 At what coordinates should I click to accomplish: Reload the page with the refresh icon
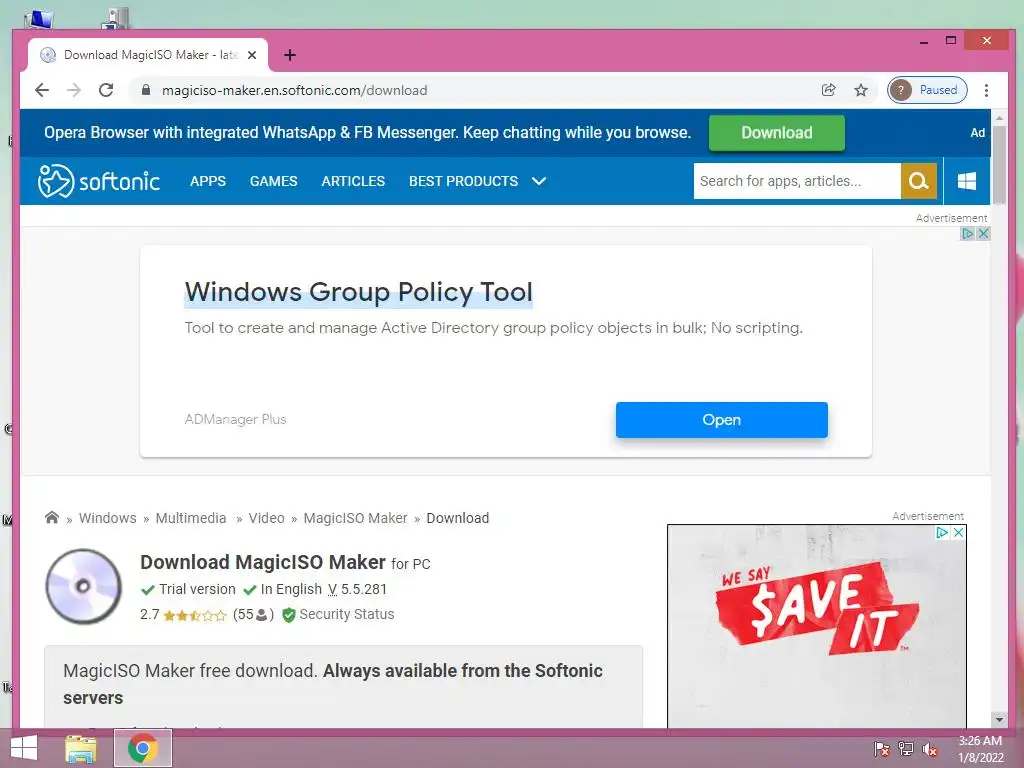(x=106, y=90)
